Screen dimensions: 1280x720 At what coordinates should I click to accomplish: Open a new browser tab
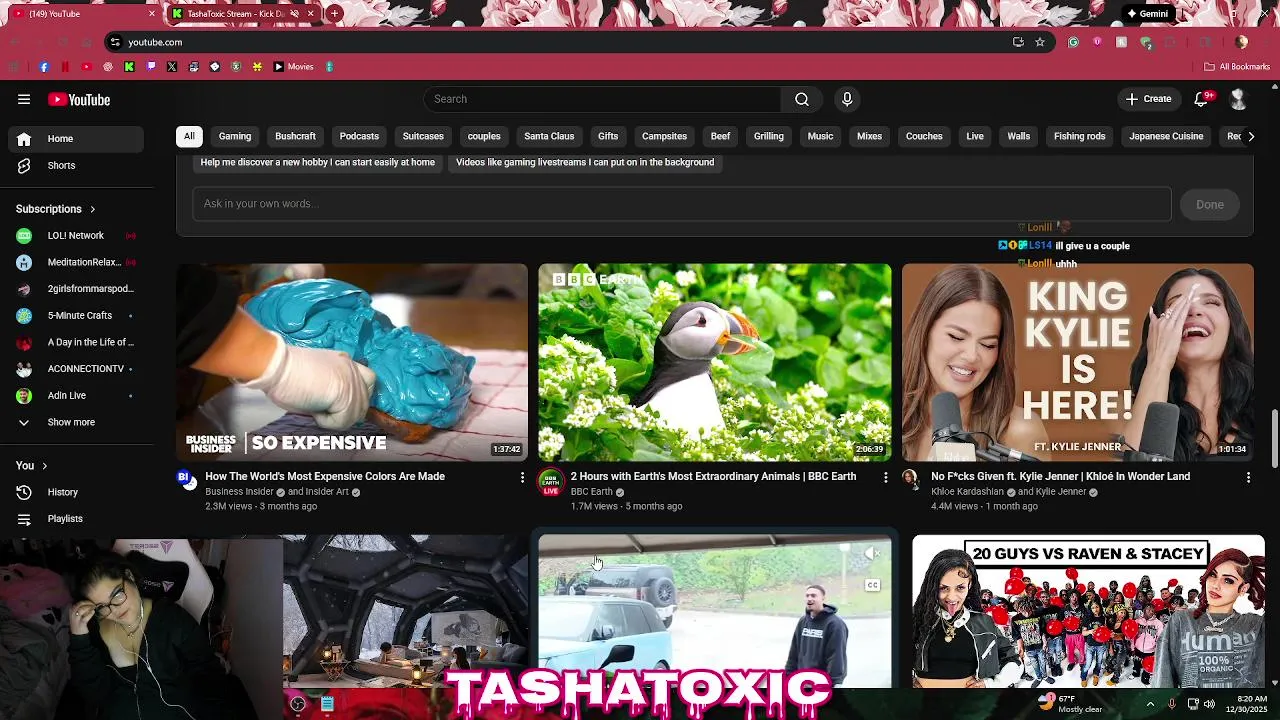tap(335, 14)
